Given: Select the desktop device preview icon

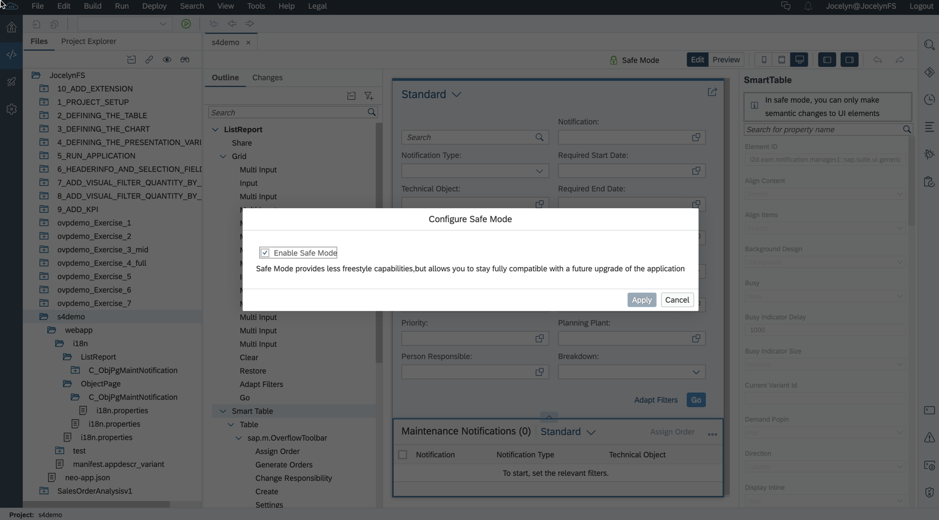Looking at the screenshot, I should (x=799, y=60).
